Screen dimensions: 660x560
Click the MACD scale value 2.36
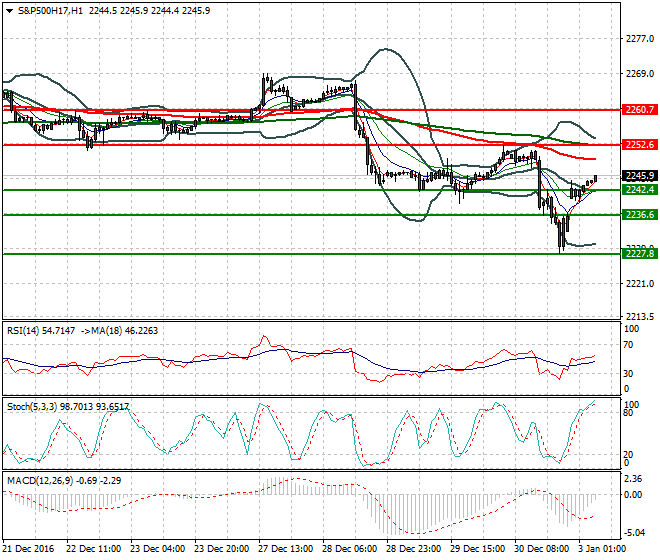pos(633,479)
